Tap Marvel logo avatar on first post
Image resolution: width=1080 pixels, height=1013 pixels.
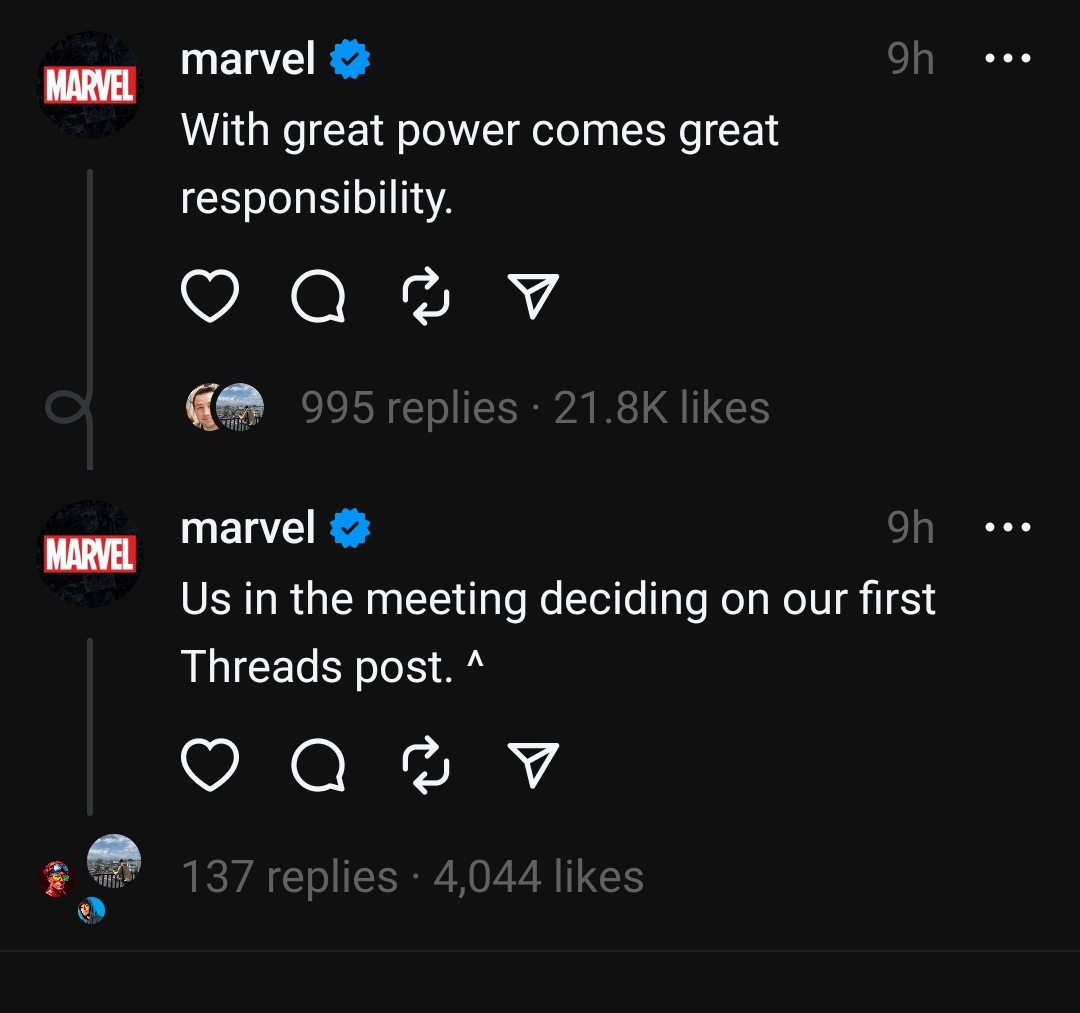[x=90, y=85]
